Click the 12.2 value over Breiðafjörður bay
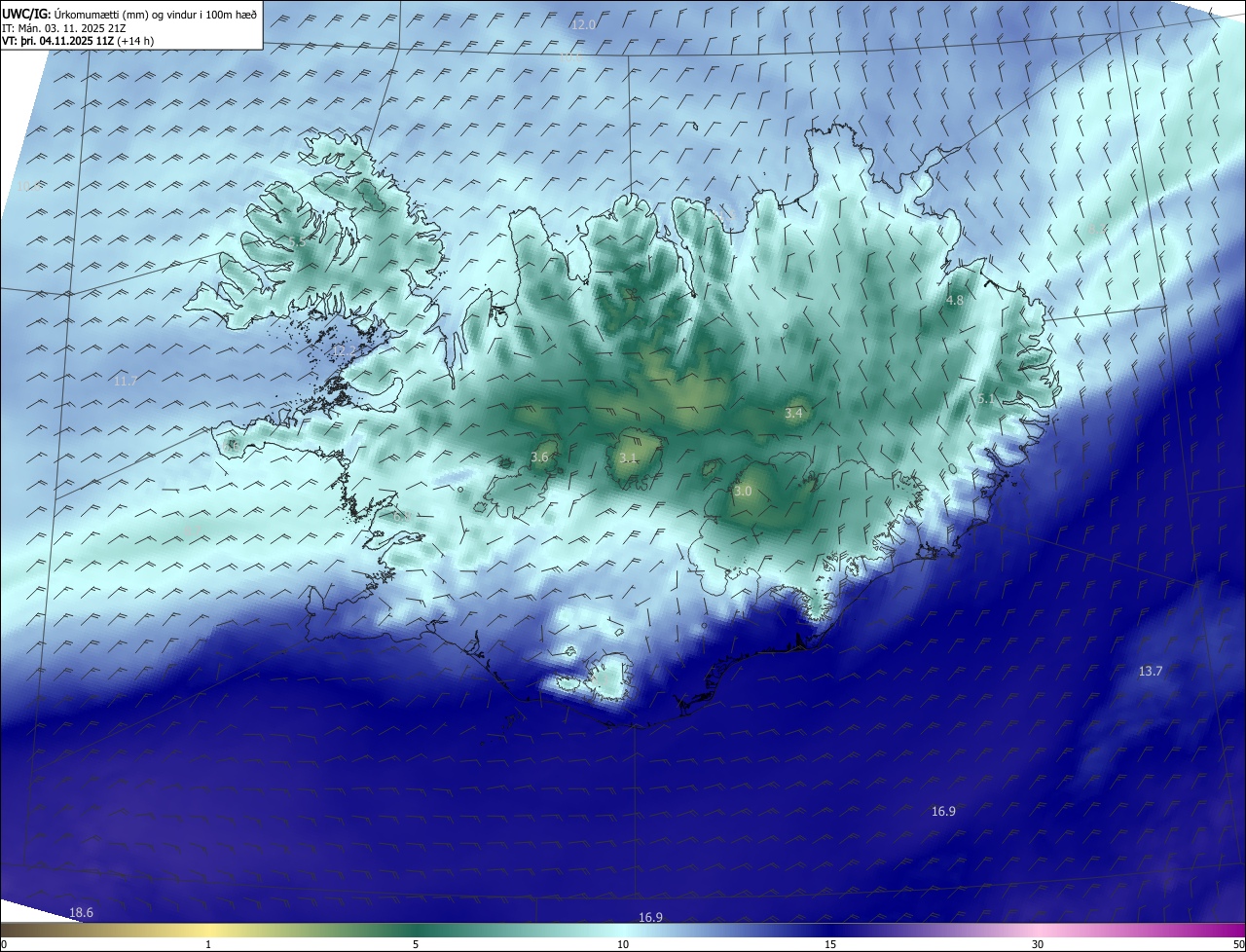The width and height of the screenshot is (1246, 952). point(345,350)
